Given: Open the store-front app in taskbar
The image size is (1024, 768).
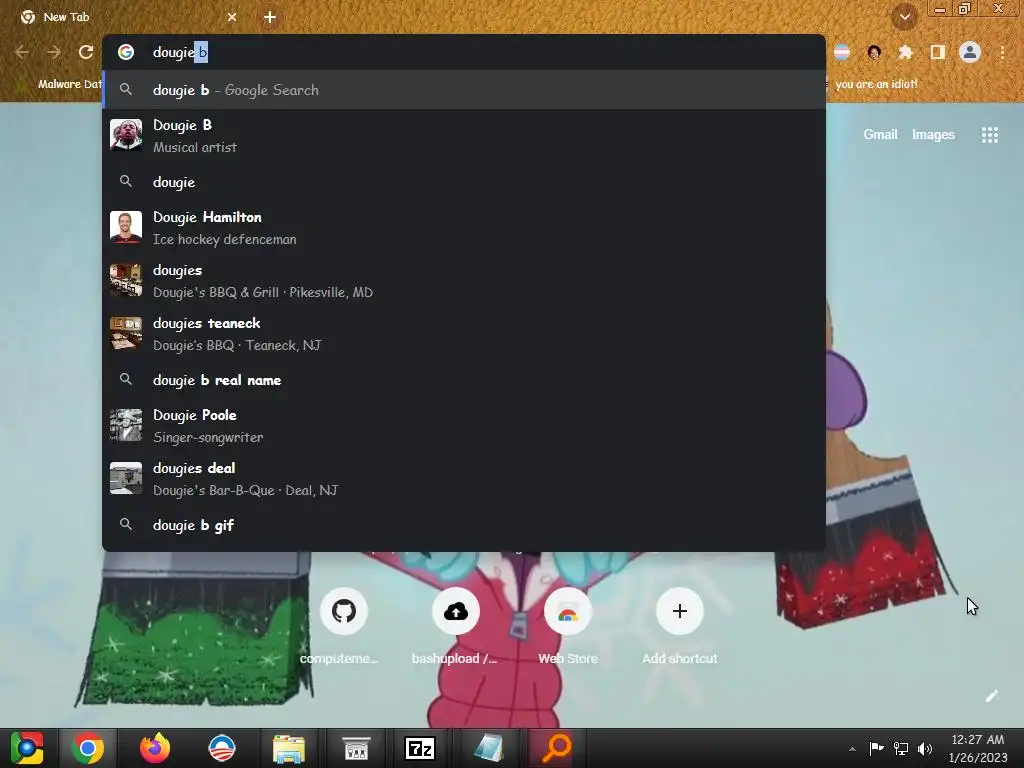Looking at the screenshot, I should click(356, 748).
